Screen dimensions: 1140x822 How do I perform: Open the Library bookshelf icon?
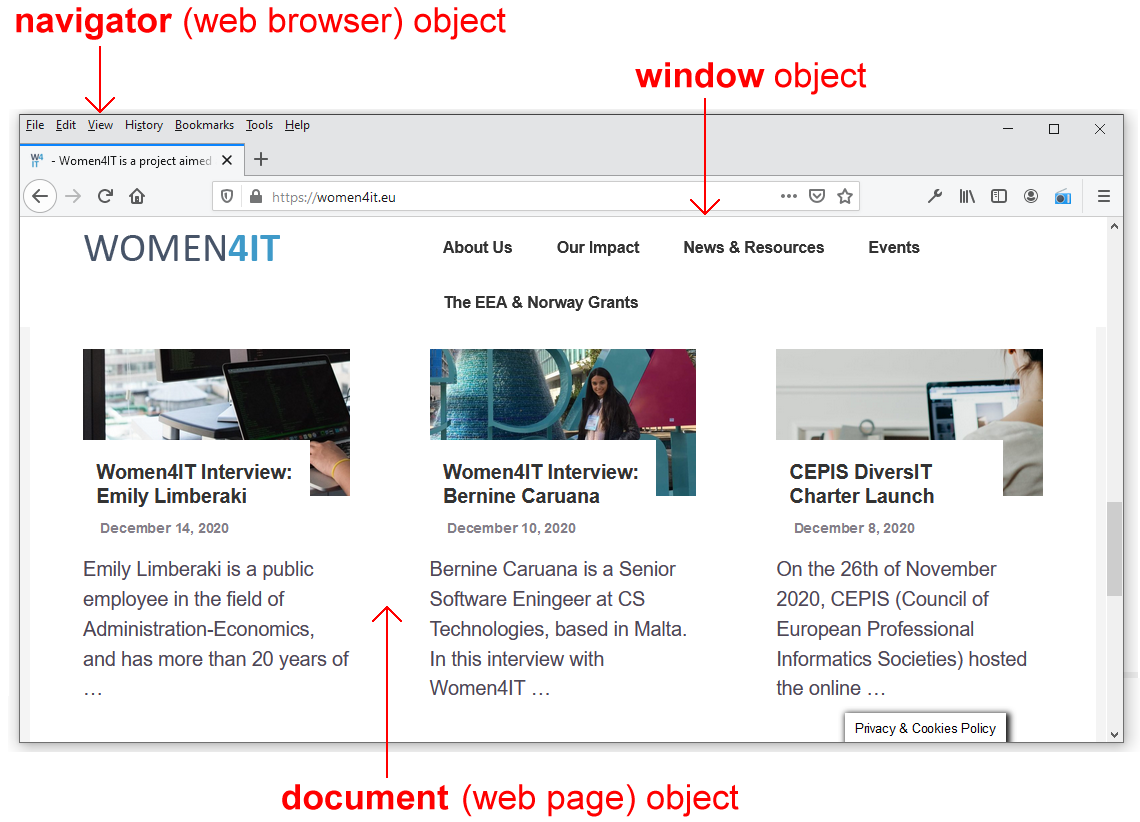click(x=967, y=197)
